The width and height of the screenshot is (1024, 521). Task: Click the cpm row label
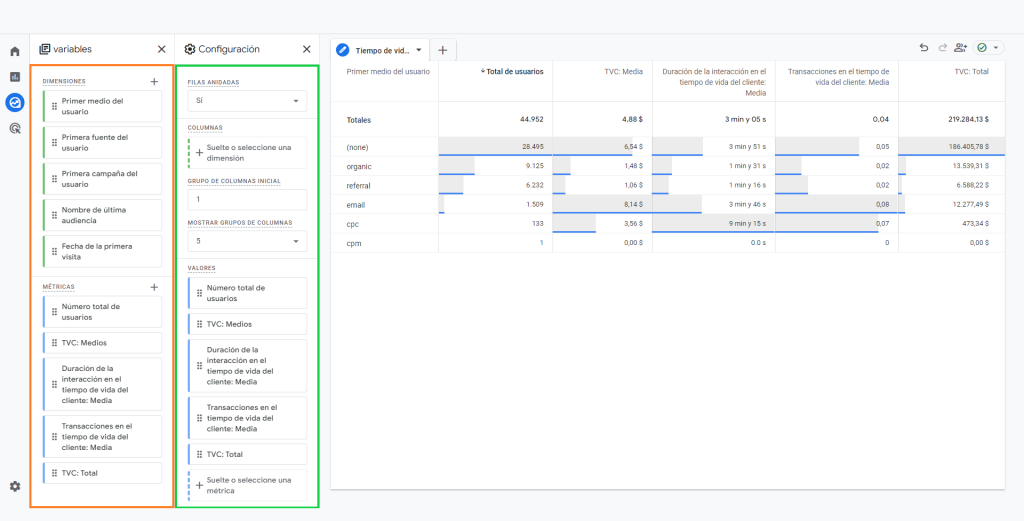[353, 243]
